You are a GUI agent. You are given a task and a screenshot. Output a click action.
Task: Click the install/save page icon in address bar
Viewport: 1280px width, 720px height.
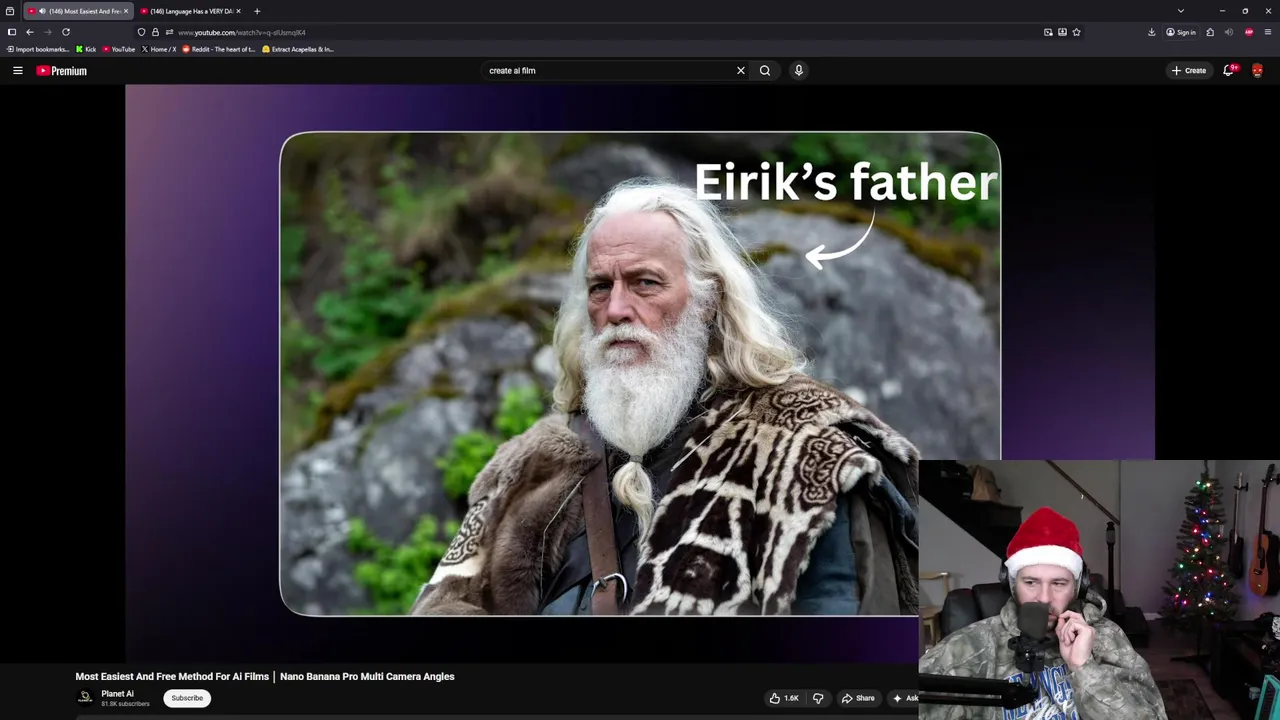pos(1062,32)
